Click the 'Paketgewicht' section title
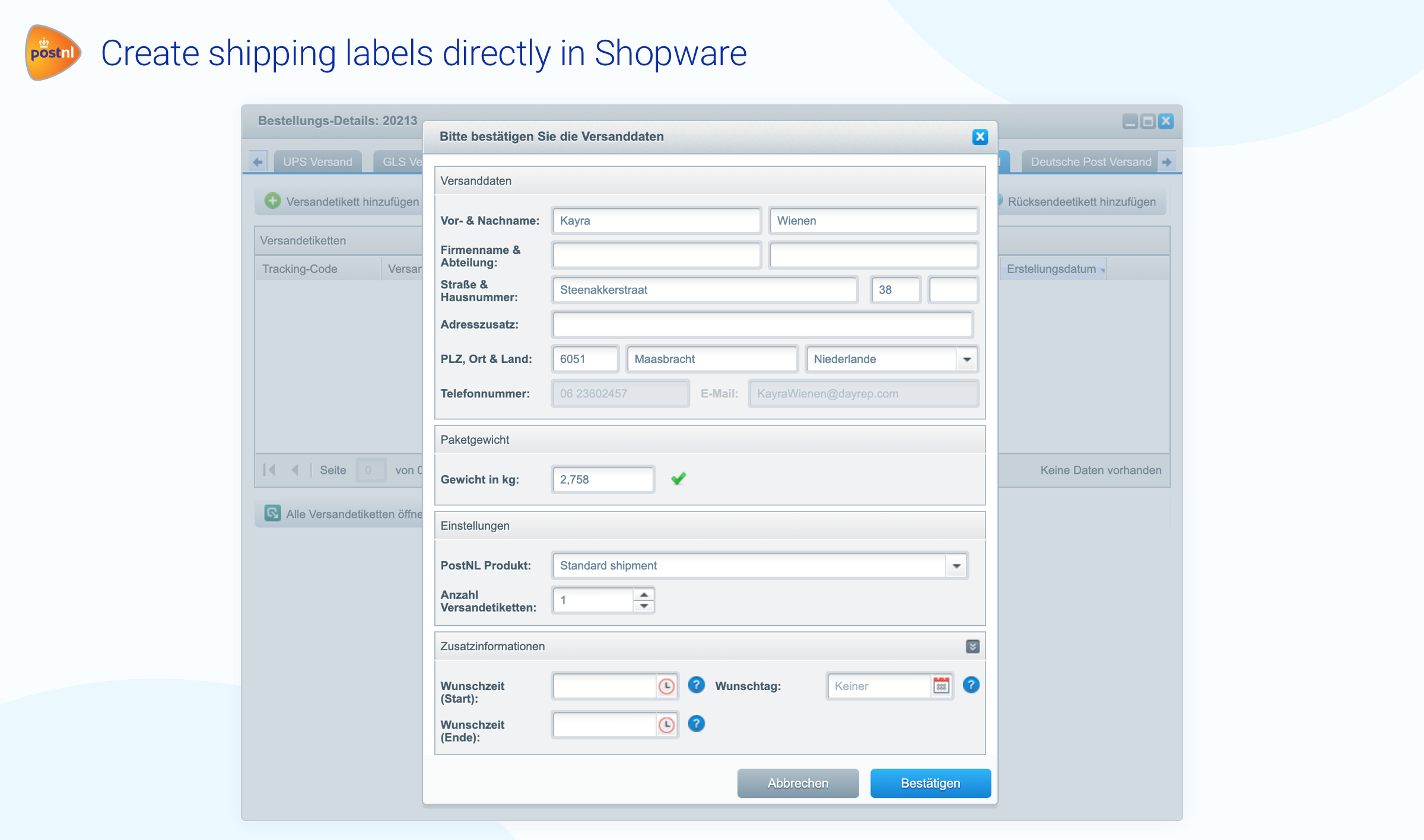This screenshot has height=840, width=1424. coord(475,440)
